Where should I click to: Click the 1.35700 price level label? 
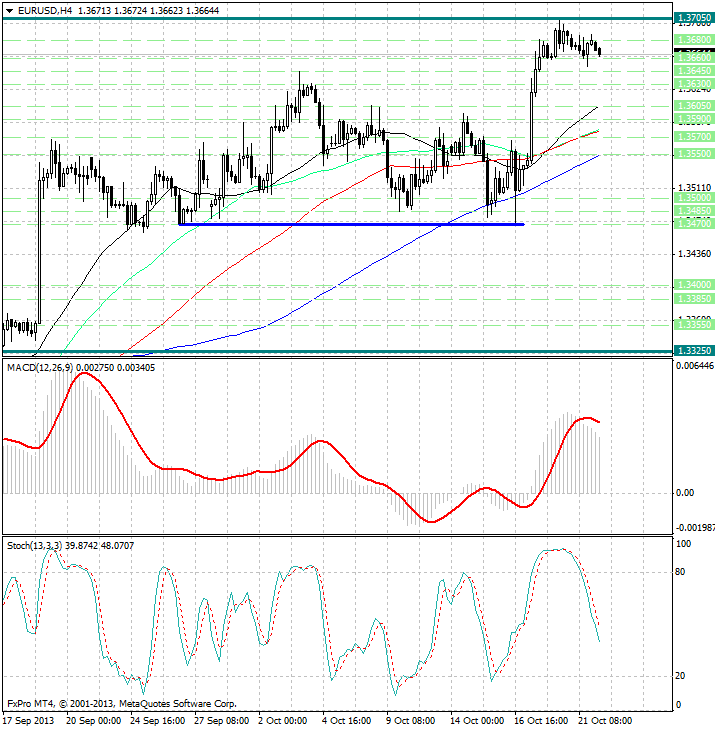coord(694,137)
